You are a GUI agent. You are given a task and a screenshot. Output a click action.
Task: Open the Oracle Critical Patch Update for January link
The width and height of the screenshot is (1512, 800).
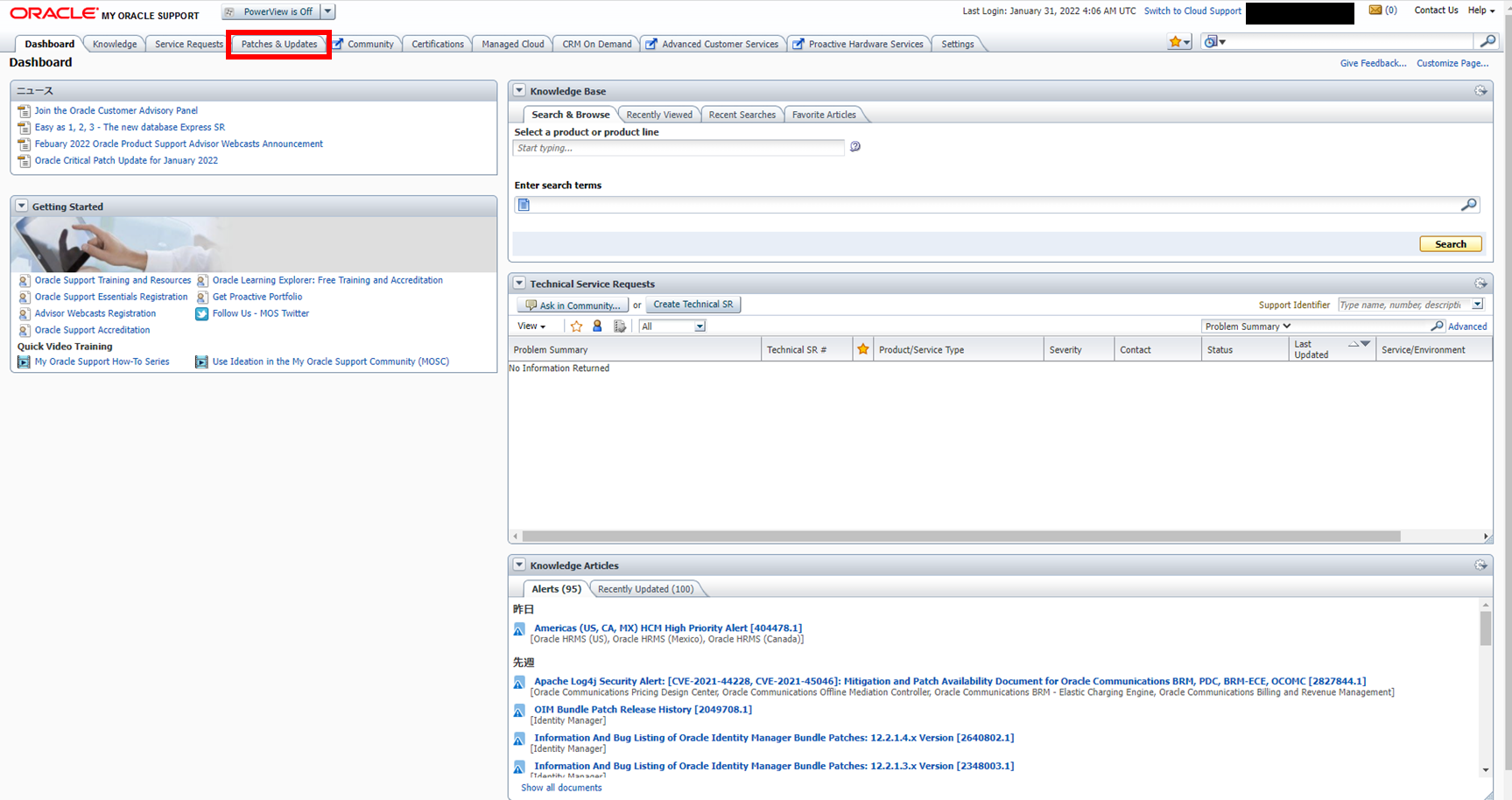point(125,160)
